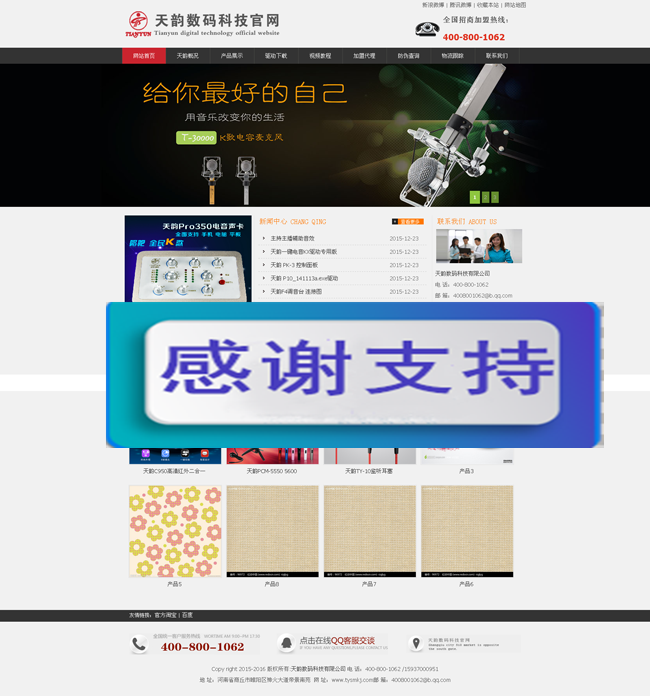The height and width of the screenshot is (696, 650).
Task: Click the 产品7 beige texture thumbnail
Action: coord(369,531)
